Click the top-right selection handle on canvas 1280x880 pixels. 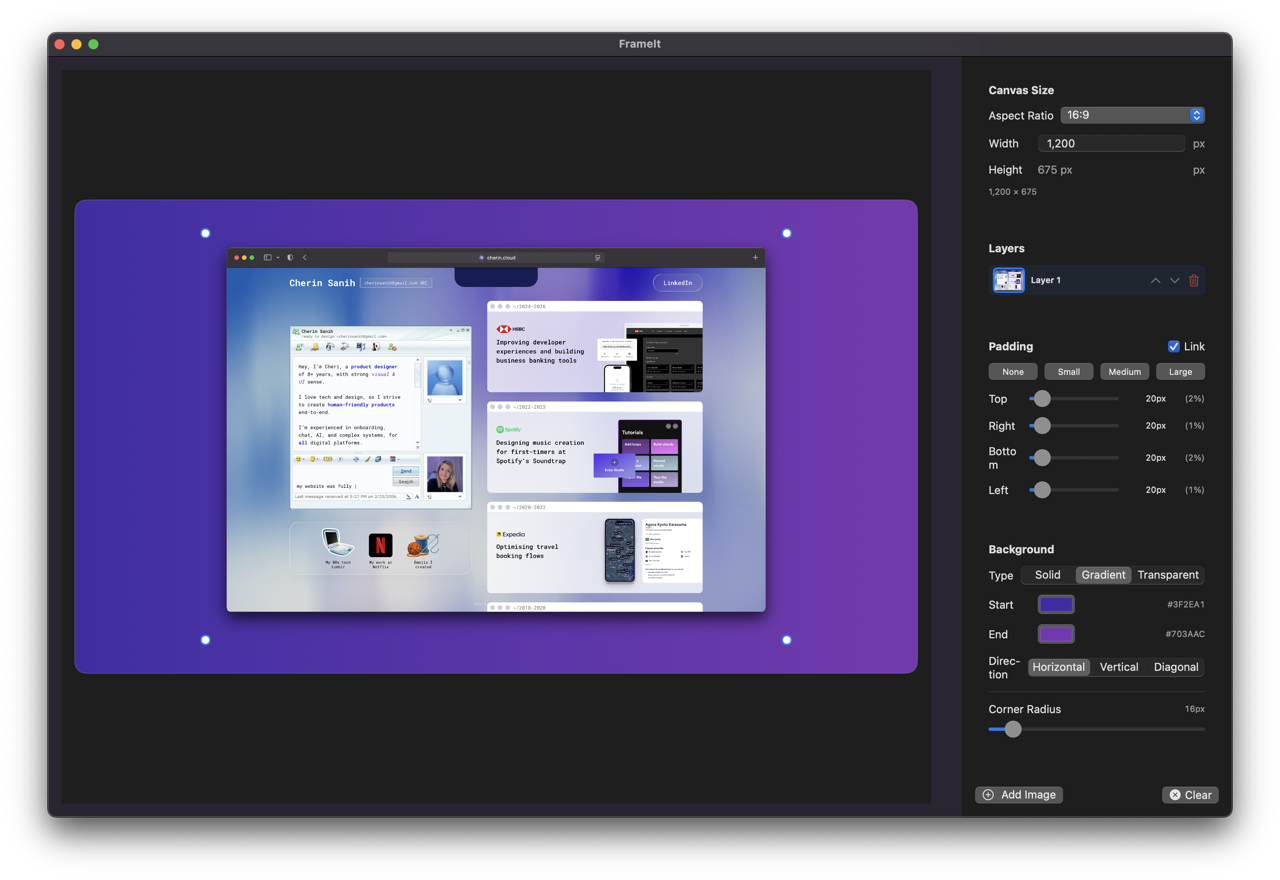tap(786, 233)
